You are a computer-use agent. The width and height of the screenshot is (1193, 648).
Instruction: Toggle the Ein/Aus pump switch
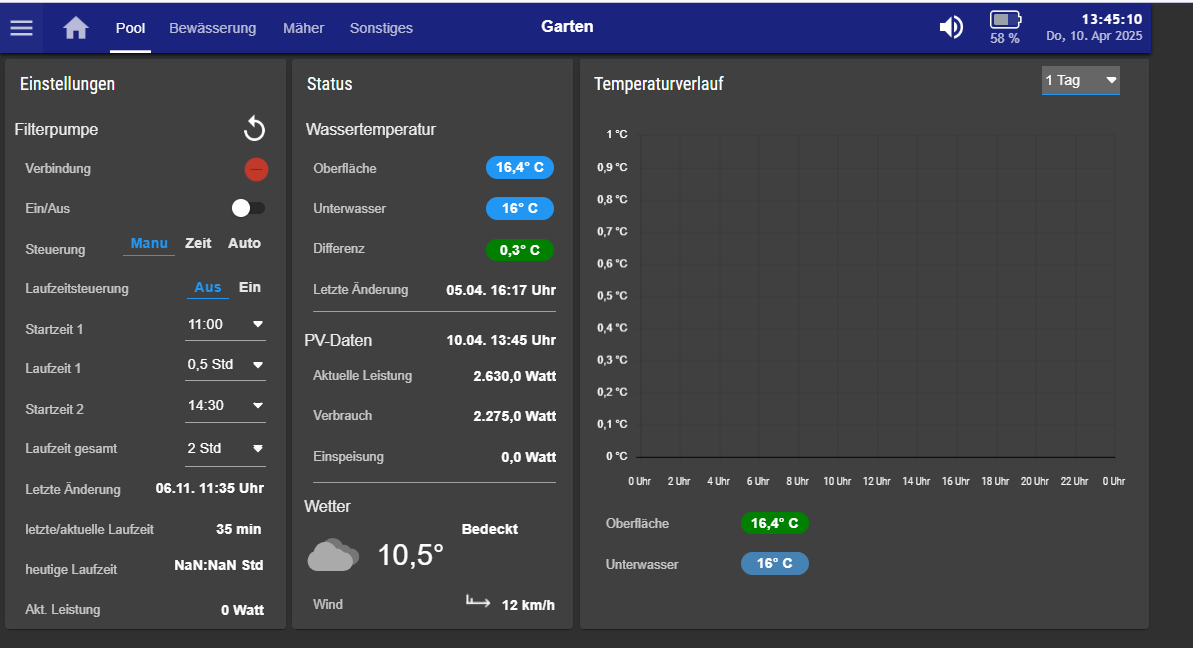(248, 208)
